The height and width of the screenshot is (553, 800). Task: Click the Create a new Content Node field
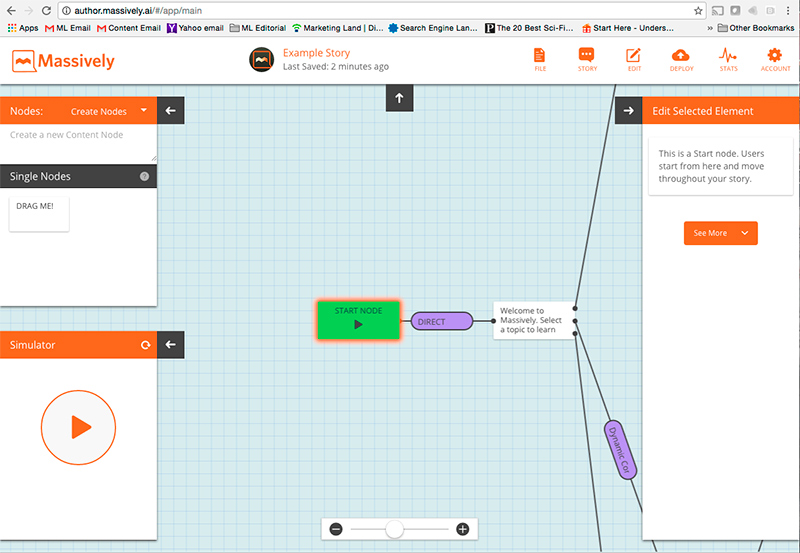(x=78, y=142)
